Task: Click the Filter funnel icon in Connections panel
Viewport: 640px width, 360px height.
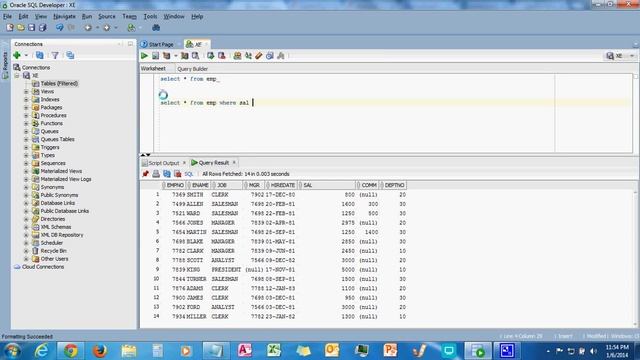Action: [55, 55]
